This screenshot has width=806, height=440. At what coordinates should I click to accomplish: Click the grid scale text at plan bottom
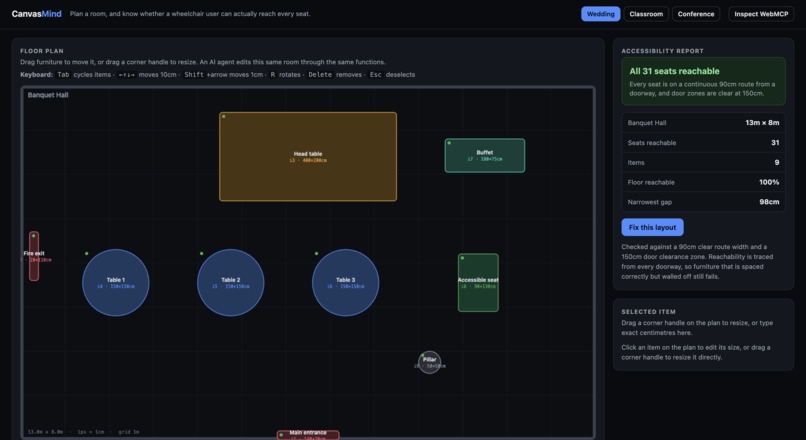(x=84, y=432)
